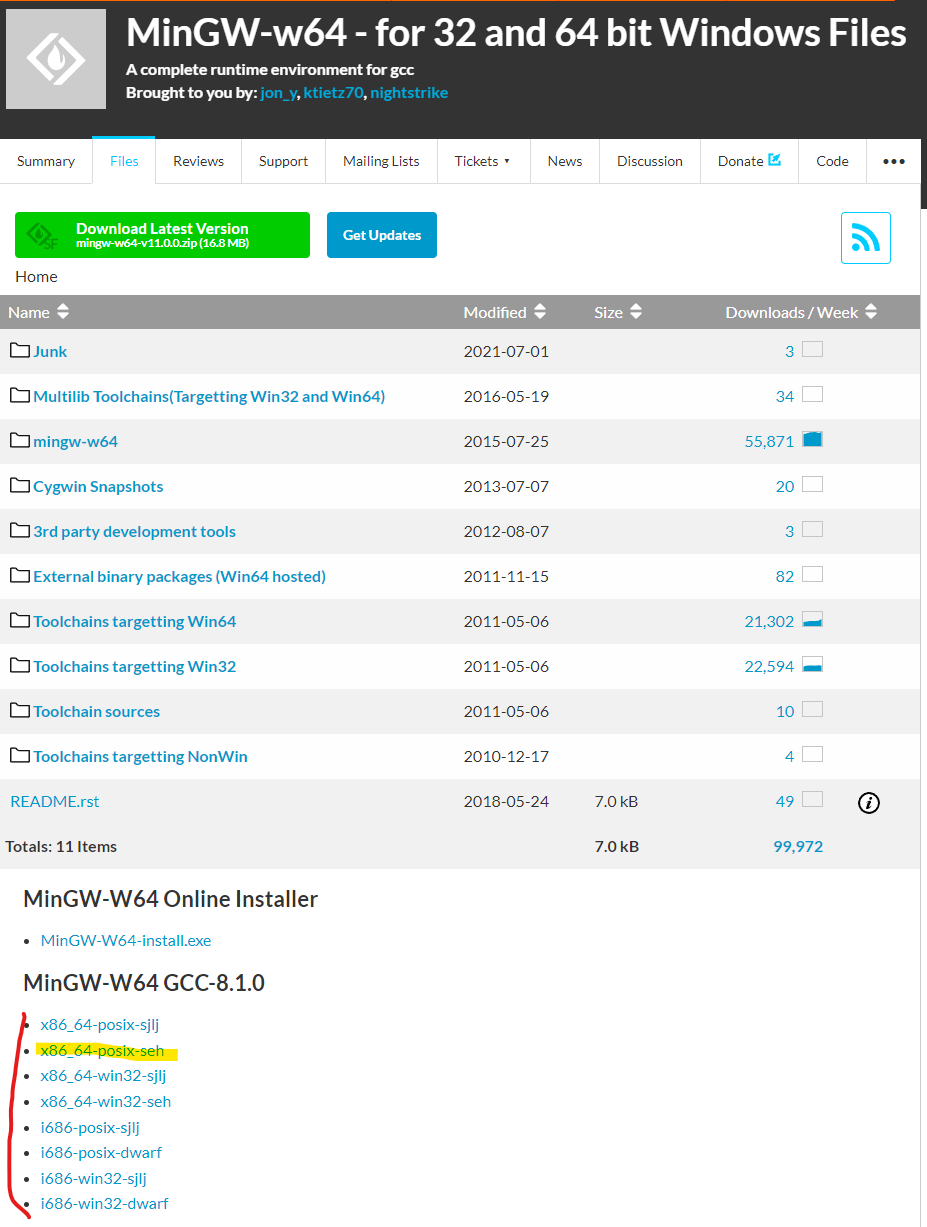927x1227 pixels.
Task: Click the x86_64-win32-seh link
Action: 106,1101
